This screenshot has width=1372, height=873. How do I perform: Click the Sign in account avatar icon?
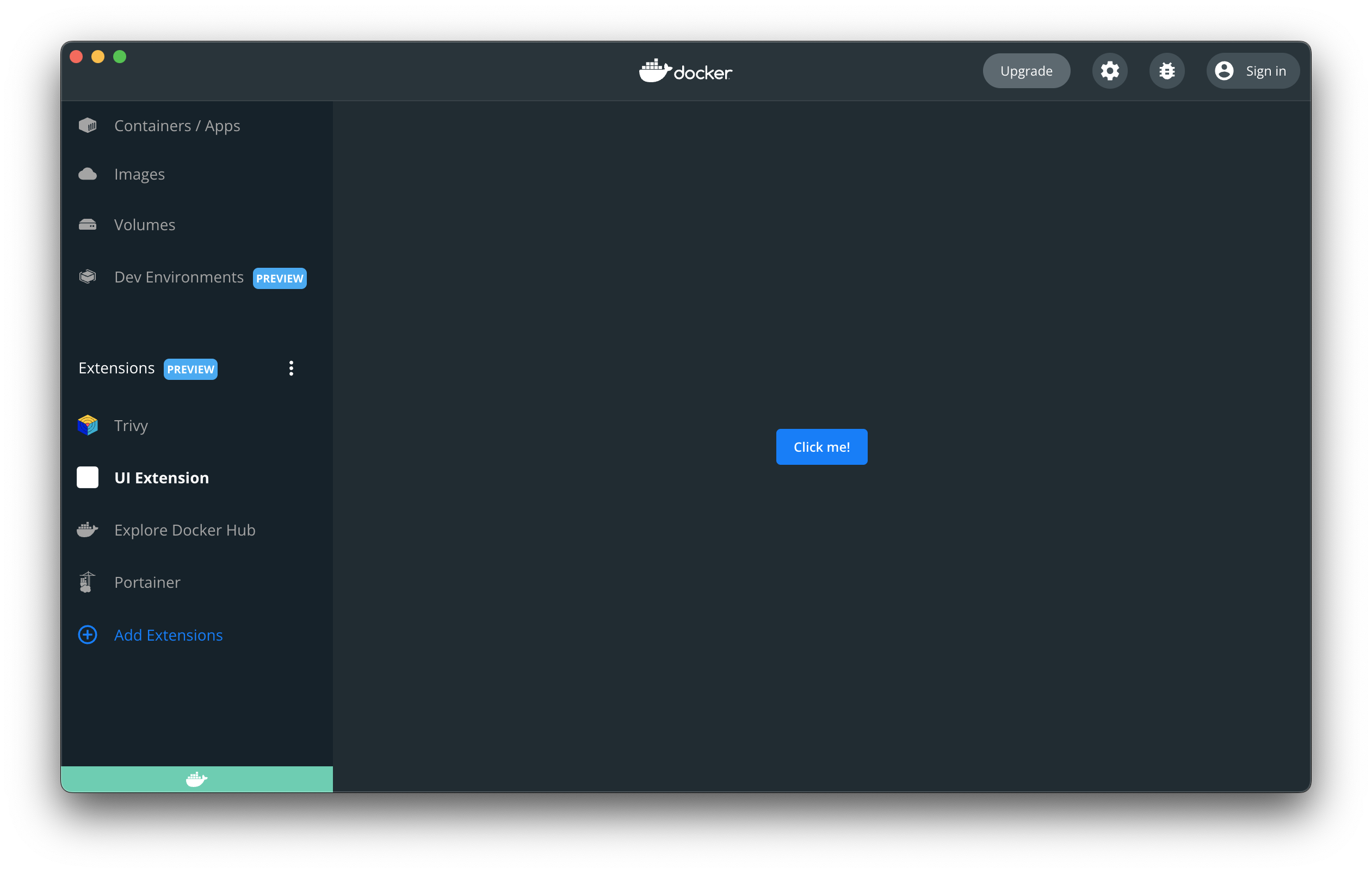click(1224, 71)
